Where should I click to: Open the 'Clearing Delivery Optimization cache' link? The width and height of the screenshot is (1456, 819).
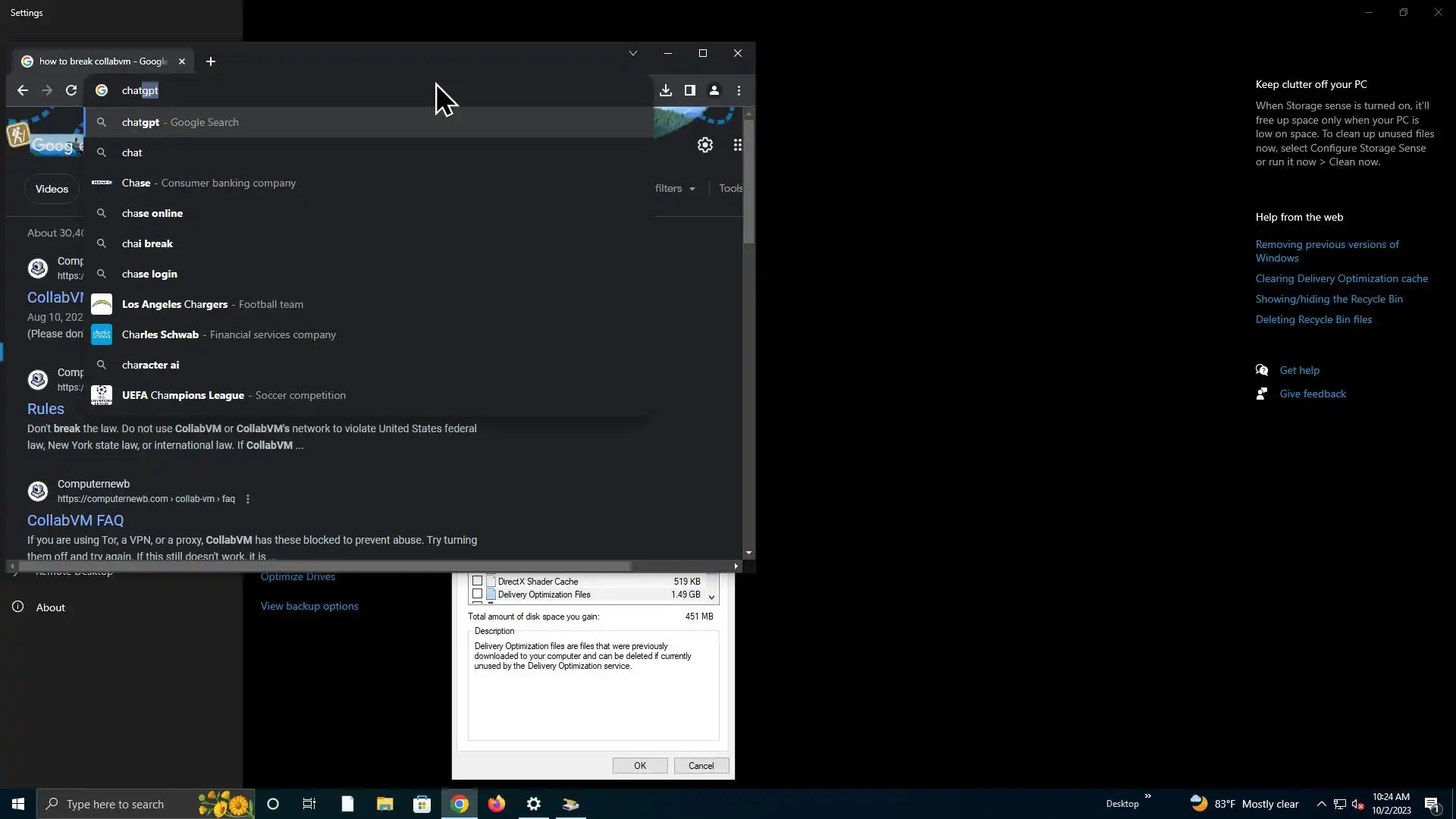(1341, 278)
